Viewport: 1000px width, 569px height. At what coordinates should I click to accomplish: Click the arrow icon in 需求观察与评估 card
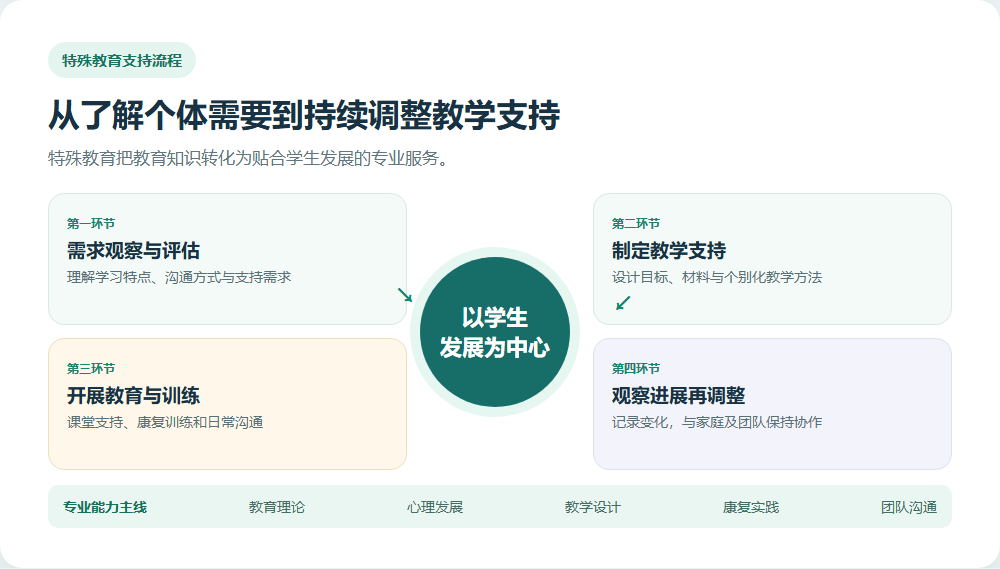405,295
